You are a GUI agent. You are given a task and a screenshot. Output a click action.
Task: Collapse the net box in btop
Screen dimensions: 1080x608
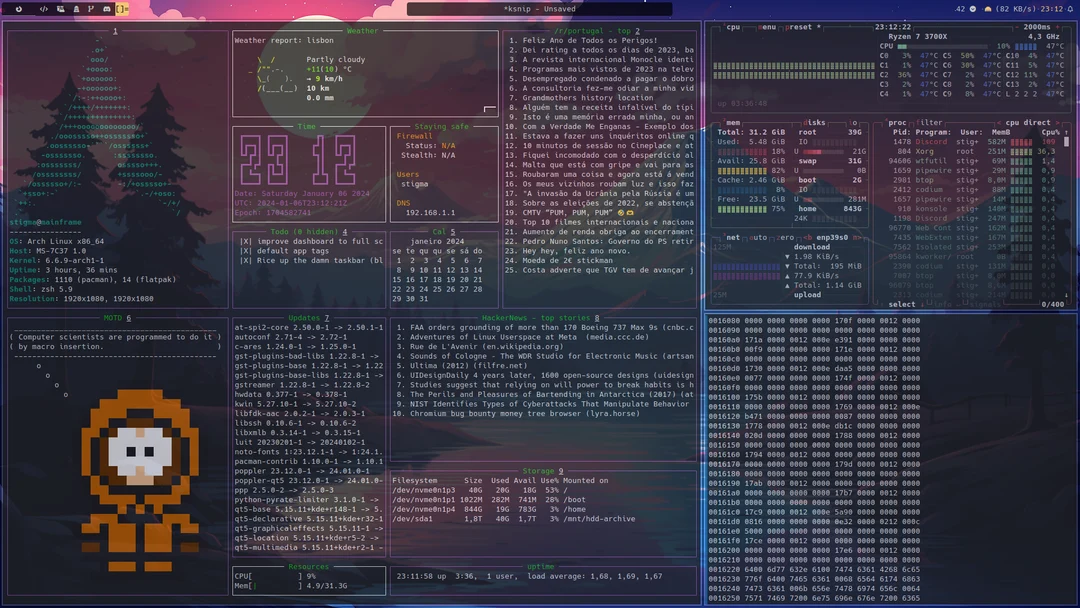pos(718,237)
